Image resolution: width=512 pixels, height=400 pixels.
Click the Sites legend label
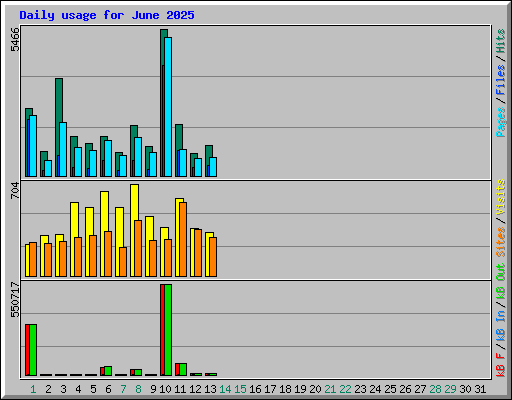(501, 242)
